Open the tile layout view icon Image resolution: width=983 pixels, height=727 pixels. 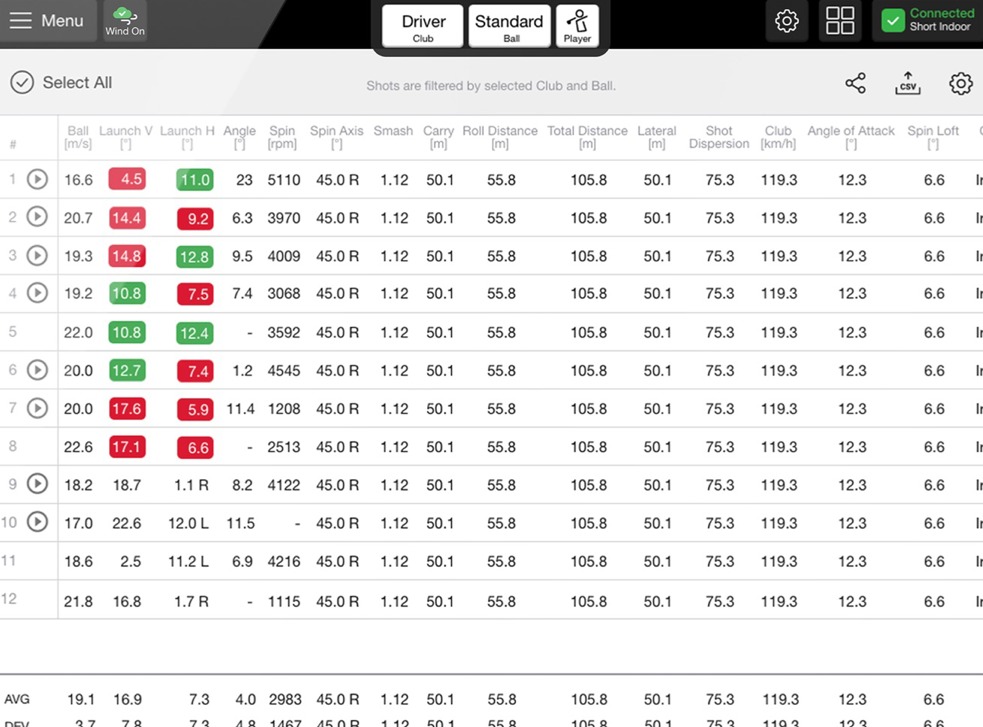coord(839,20)
